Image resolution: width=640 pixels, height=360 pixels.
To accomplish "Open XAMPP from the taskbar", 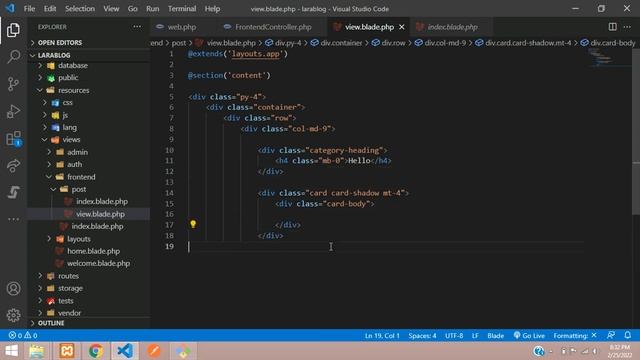I will 67,351.
